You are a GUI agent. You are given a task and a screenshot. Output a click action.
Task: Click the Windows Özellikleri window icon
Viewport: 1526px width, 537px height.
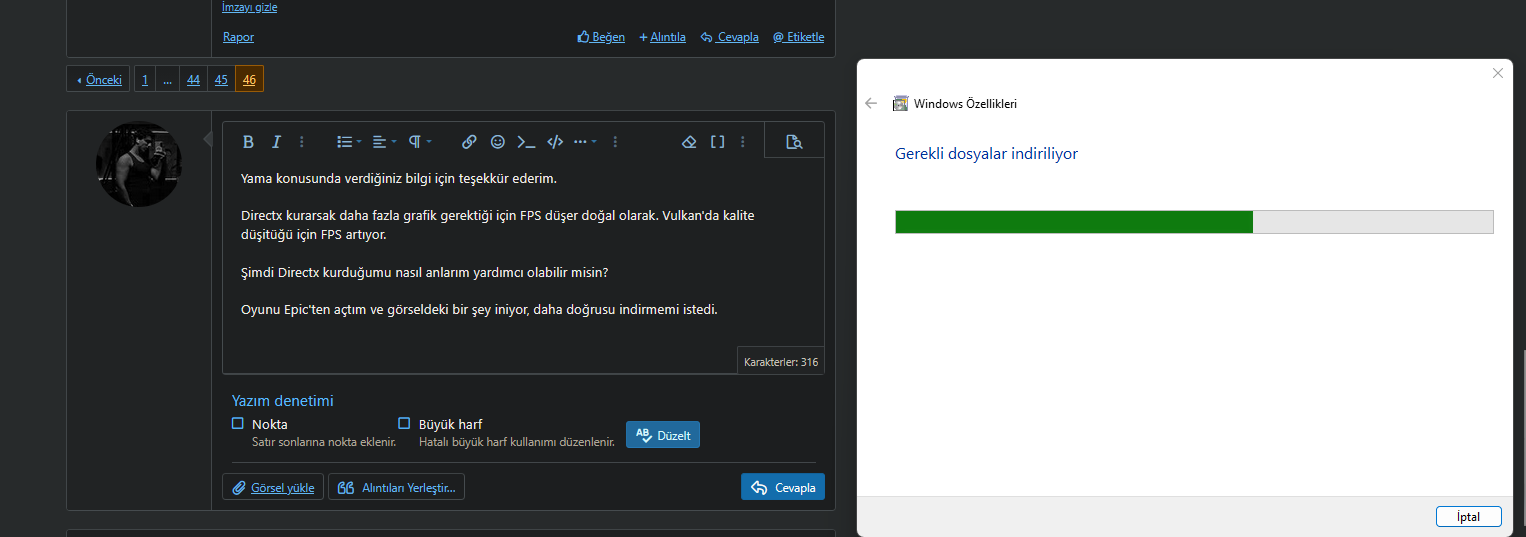coord(900,103)
